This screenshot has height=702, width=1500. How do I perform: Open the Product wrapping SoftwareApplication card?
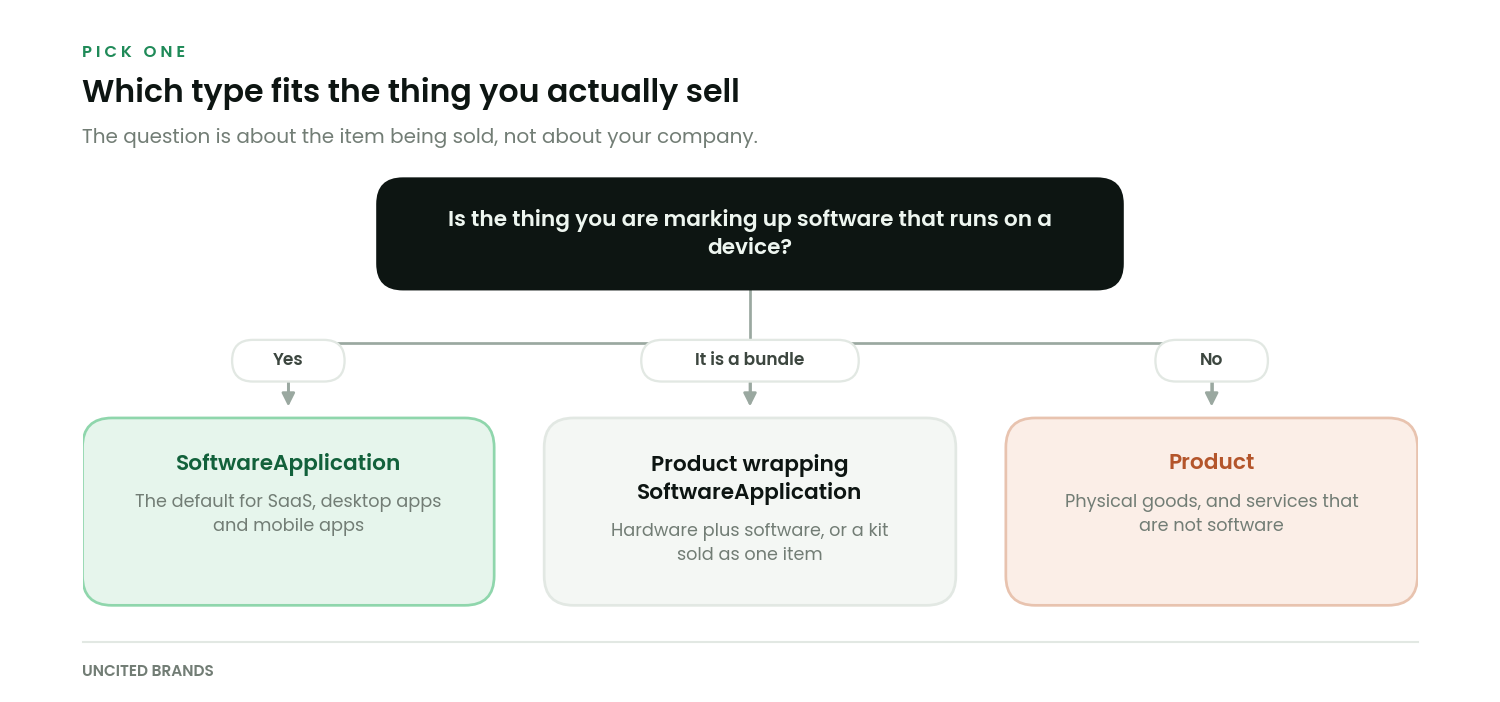click(750, 511)
